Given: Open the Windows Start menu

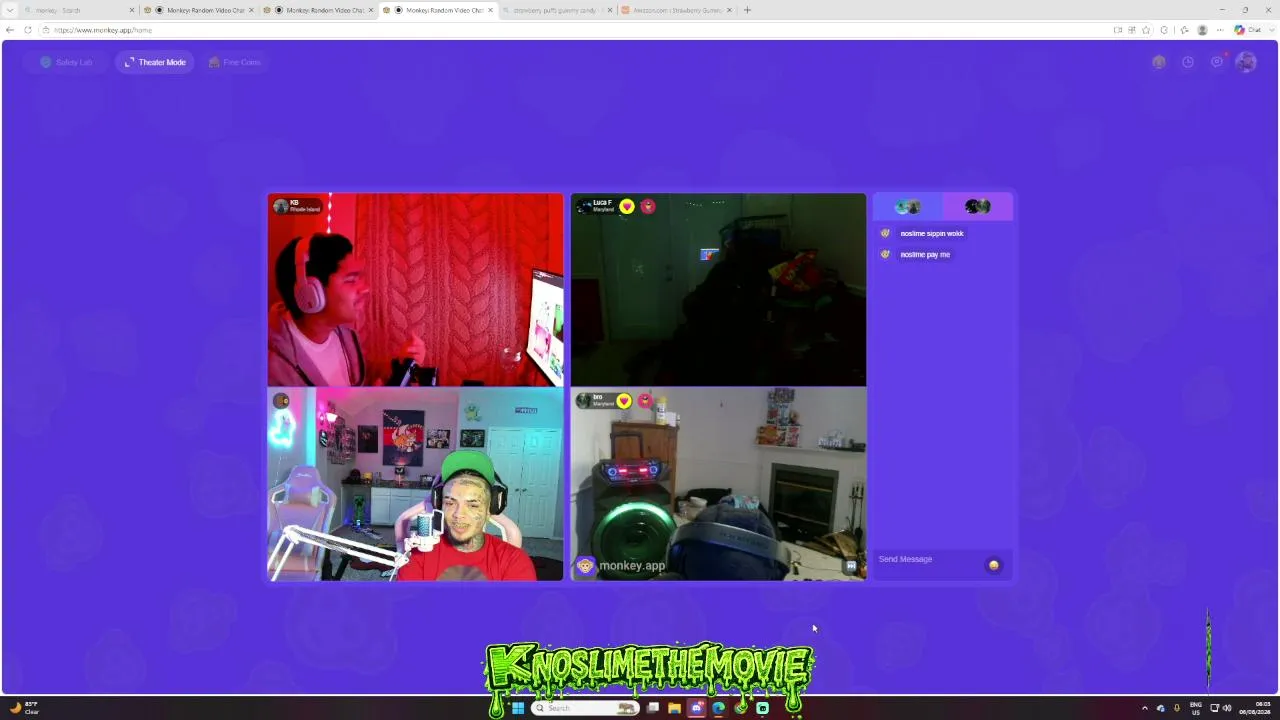Looking at the screenshot, I should coord(517,708).
